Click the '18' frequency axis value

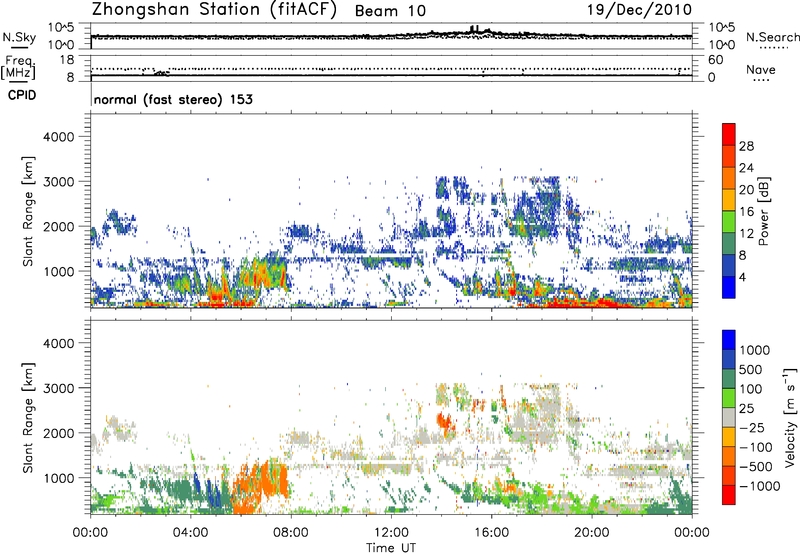67,60
